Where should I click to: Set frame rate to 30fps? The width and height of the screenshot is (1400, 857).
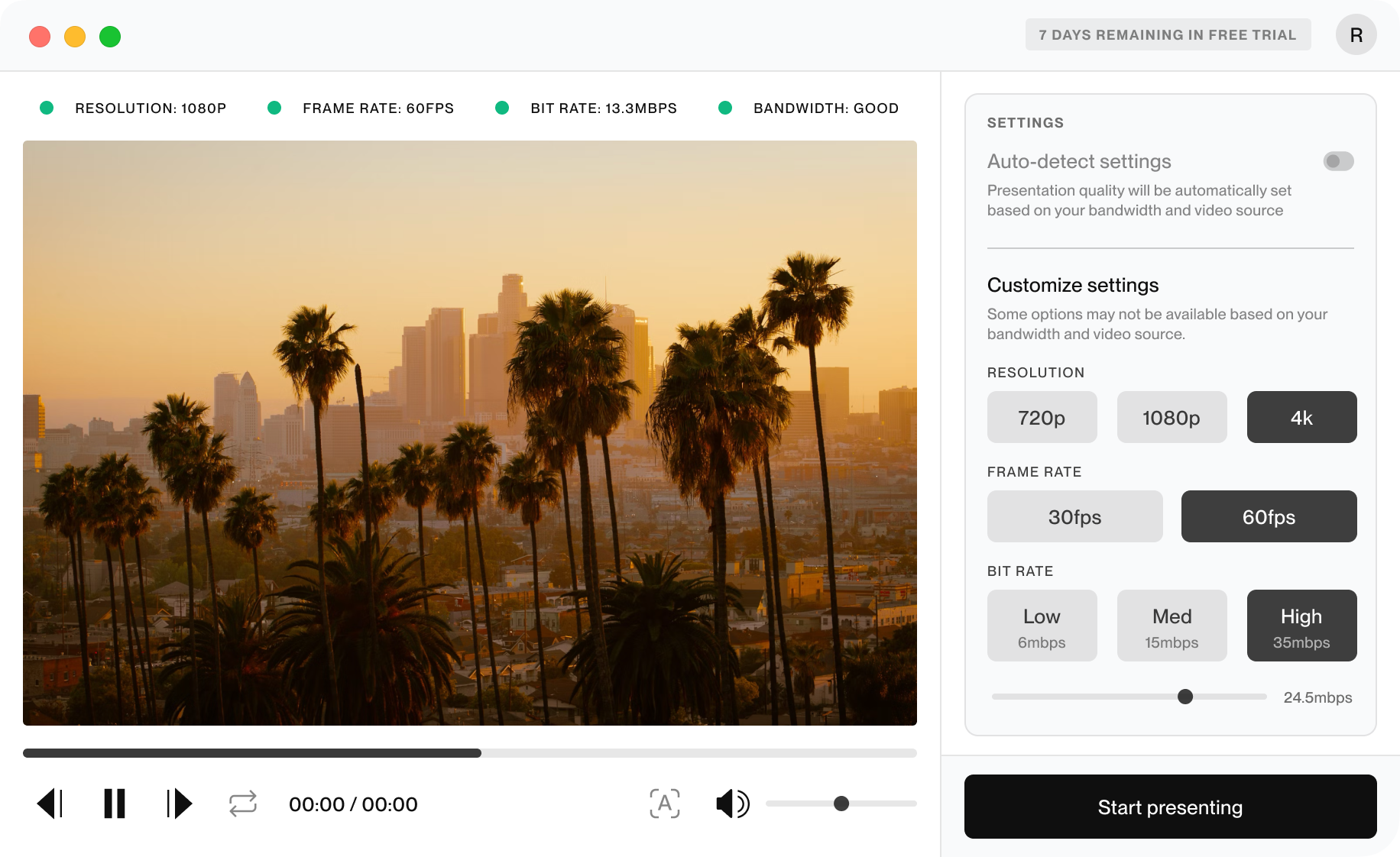(1075, 516)
